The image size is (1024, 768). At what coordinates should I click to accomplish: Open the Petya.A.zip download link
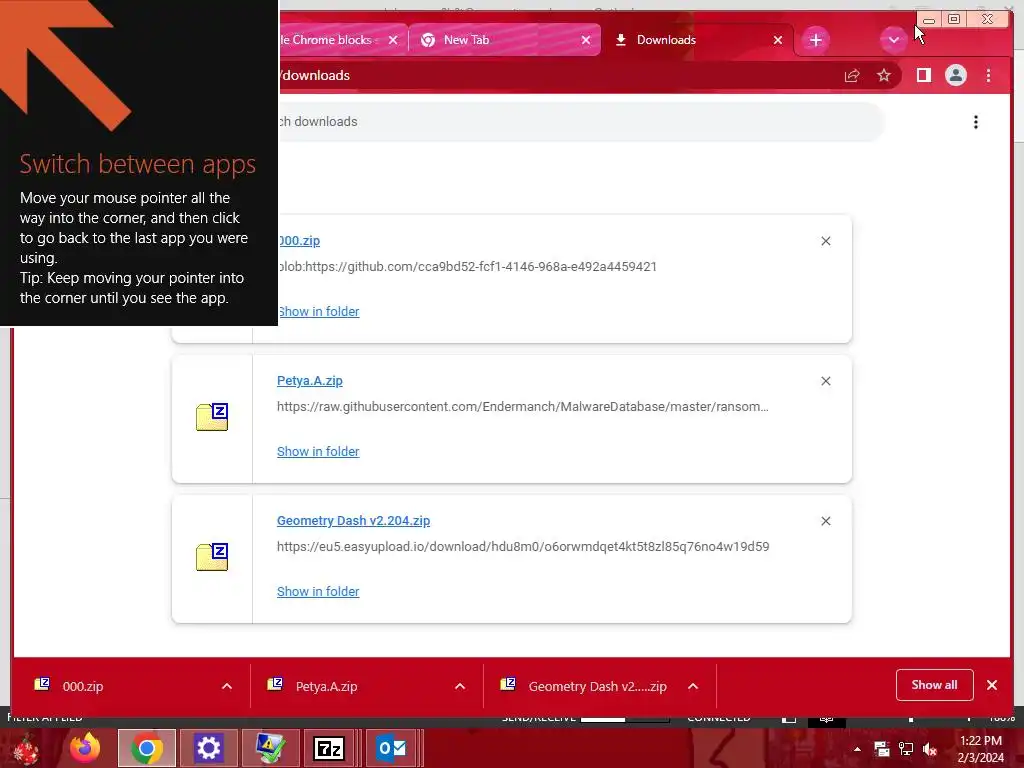[310, 381]
